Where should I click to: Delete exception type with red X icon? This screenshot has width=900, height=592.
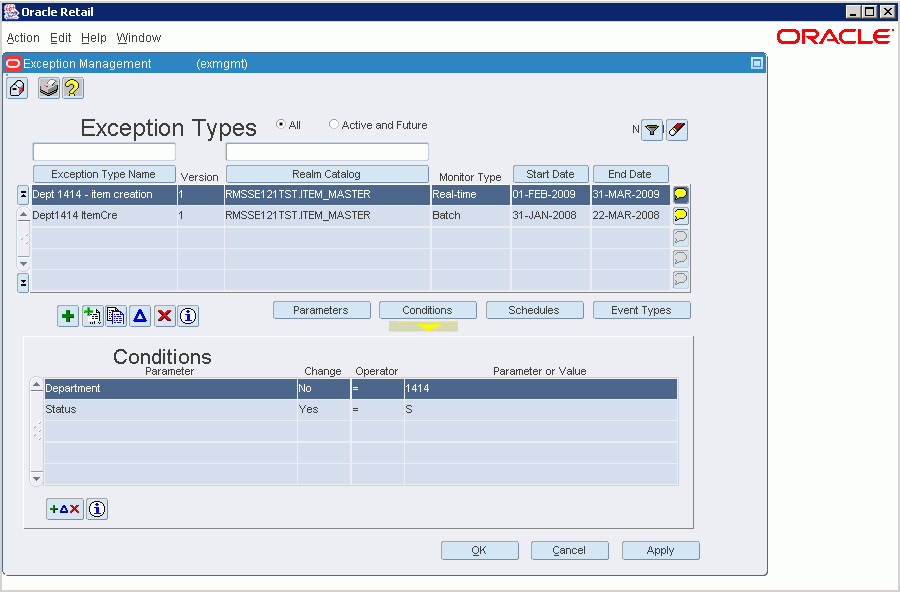click(165, 316)
